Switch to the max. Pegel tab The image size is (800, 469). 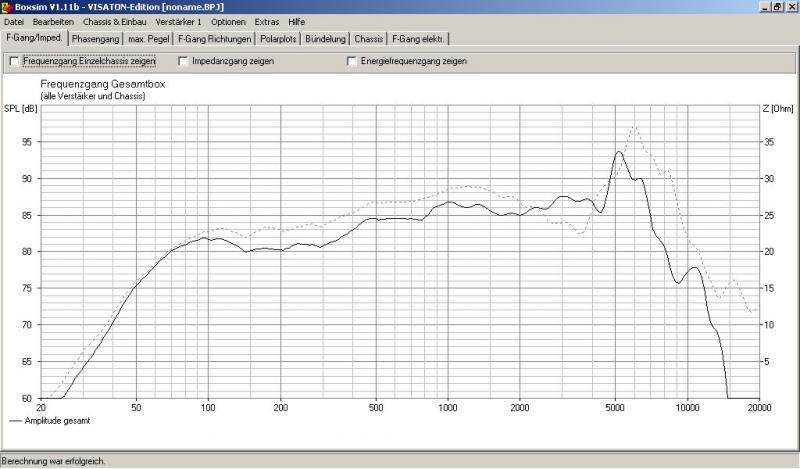click(149, 39)
